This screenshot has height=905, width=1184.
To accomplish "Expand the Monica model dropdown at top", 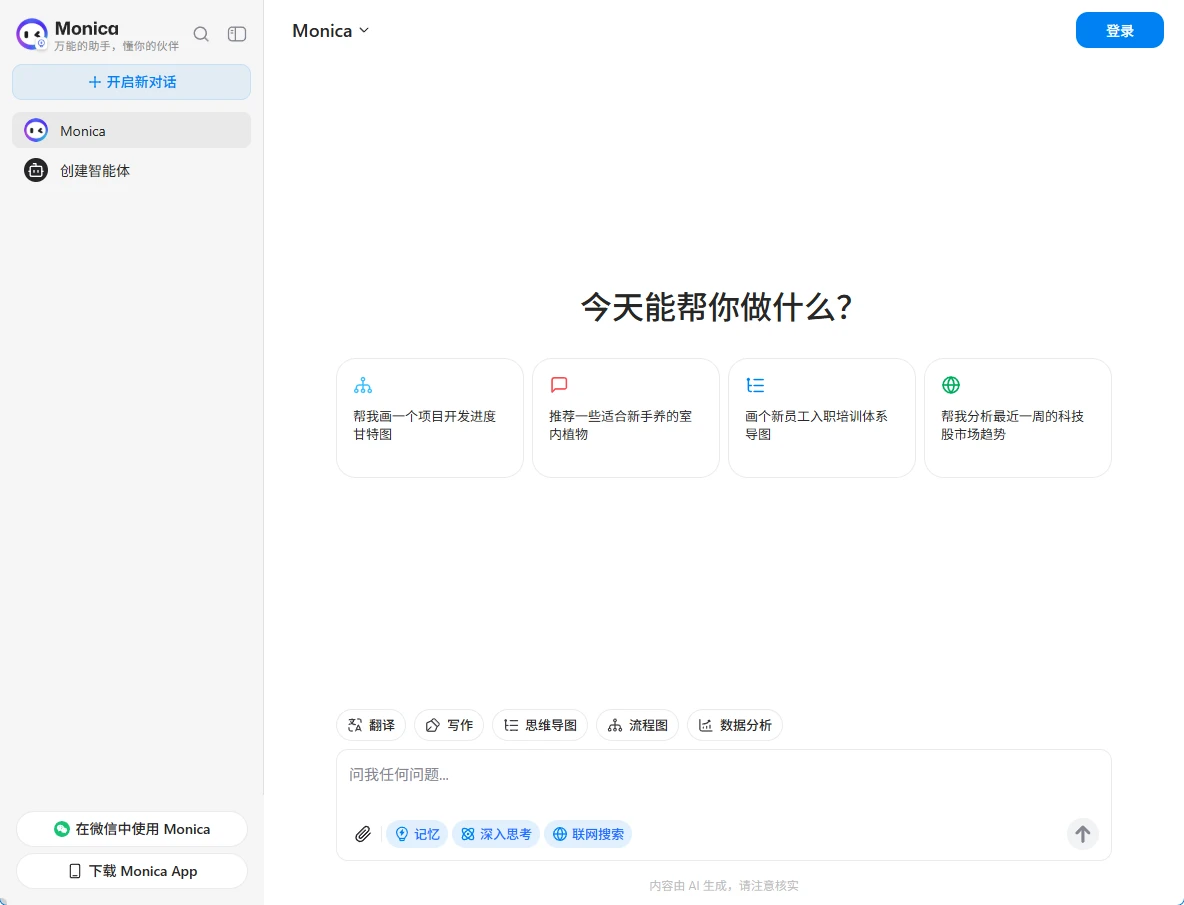I will tap(331, 31).
